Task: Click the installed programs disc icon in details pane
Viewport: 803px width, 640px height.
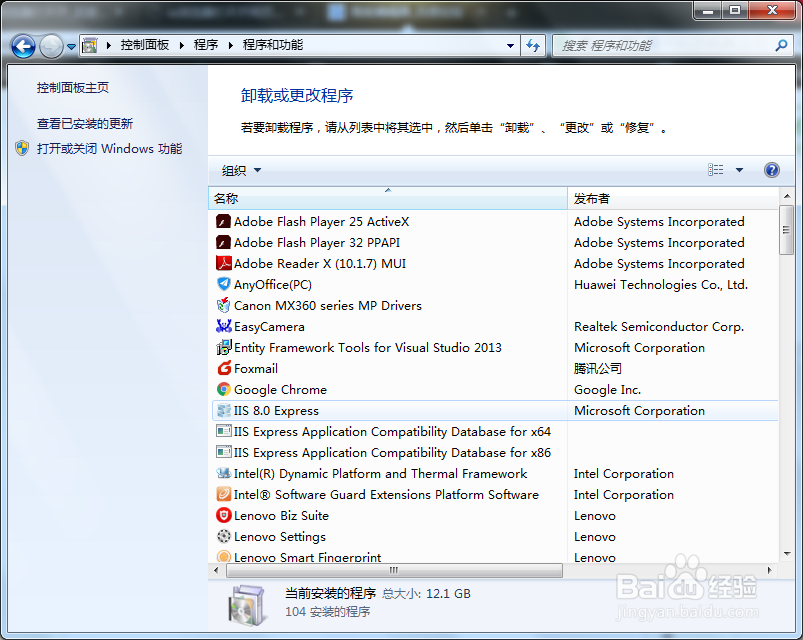Action: coord(247,605)
